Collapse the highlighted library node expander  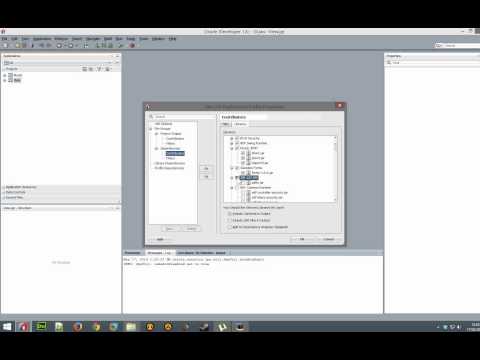coord(232,178)
